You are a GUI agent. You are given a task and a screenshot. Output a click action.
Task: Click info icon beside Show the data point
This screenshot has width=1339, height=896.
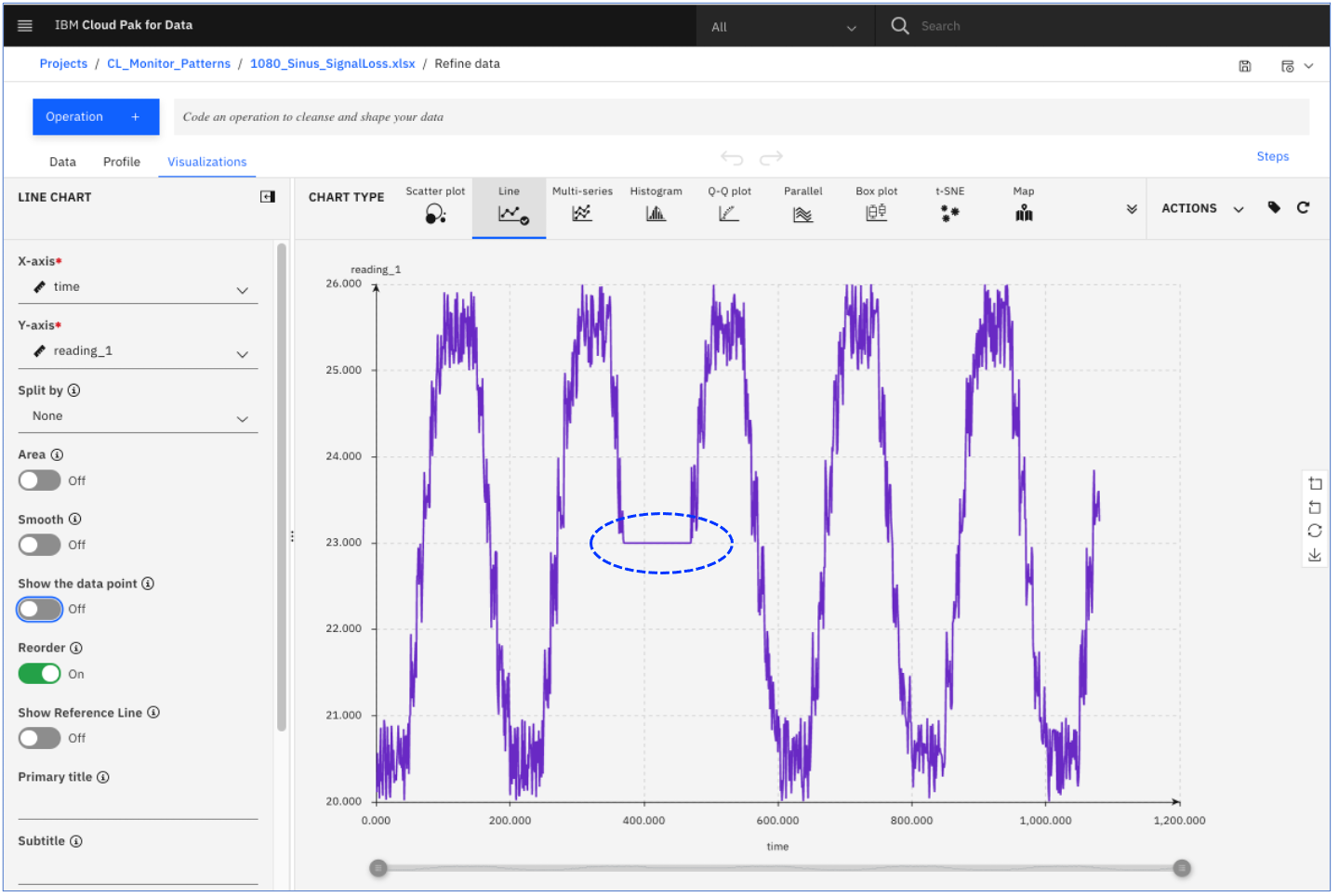point(148,584)
